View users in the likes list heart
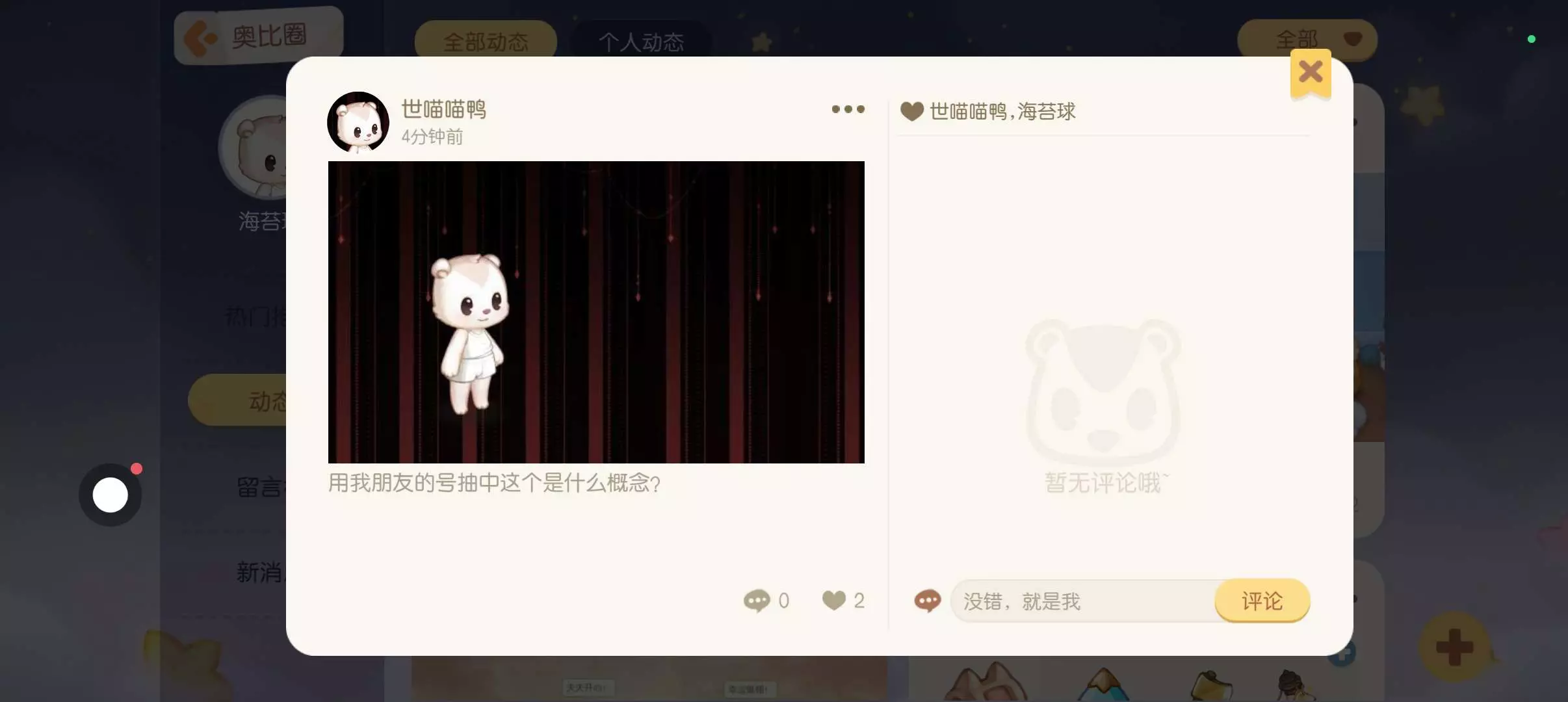This screenshot has height=702, width=1568. tap(911, 111)
